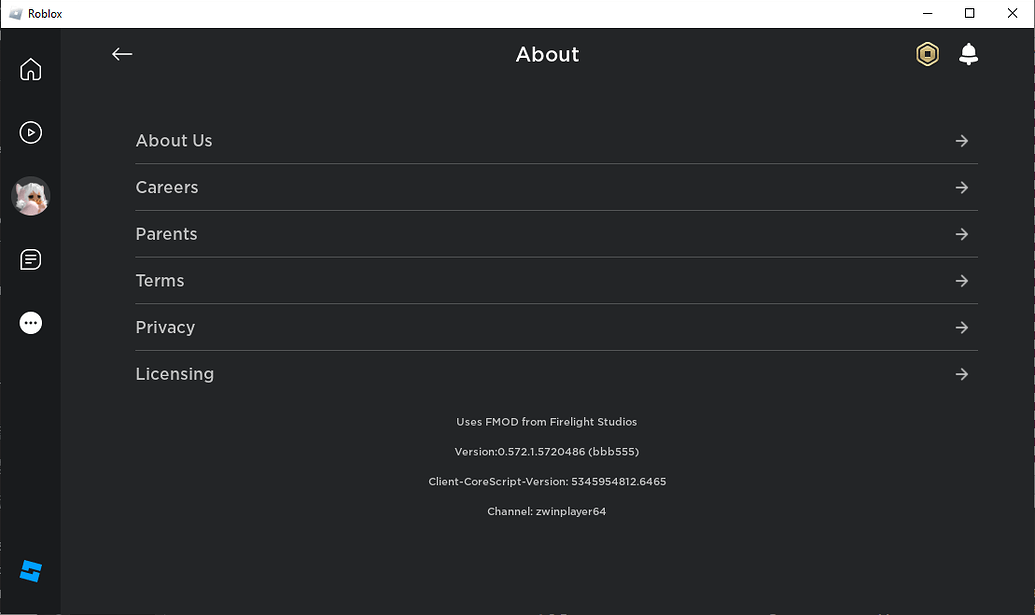The height and width of the screenshot is (615, 1035).
Task: Click the more options ellipsis icon
Action: click(30, 322)
